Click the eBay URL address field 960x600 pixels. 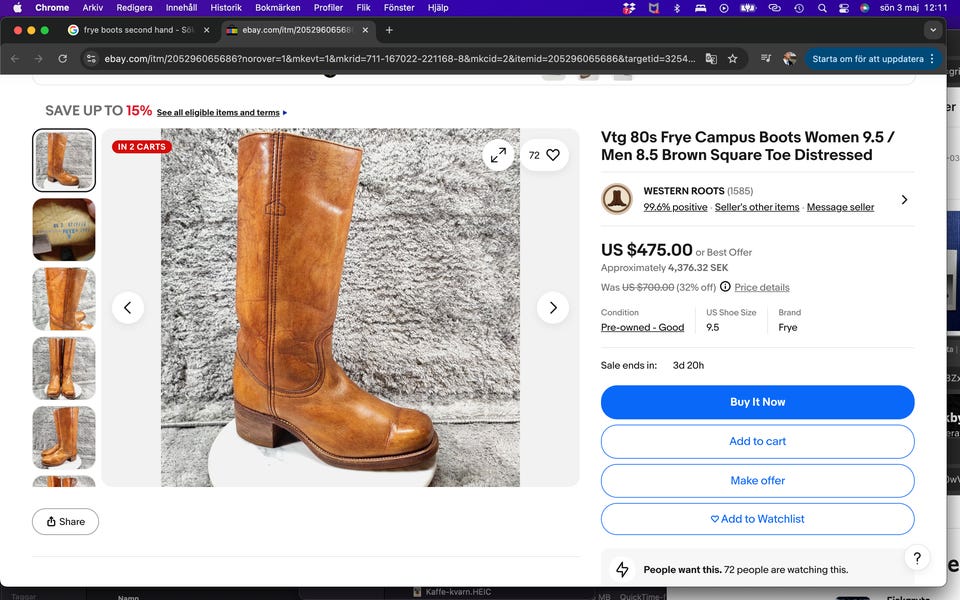[400, 59]
